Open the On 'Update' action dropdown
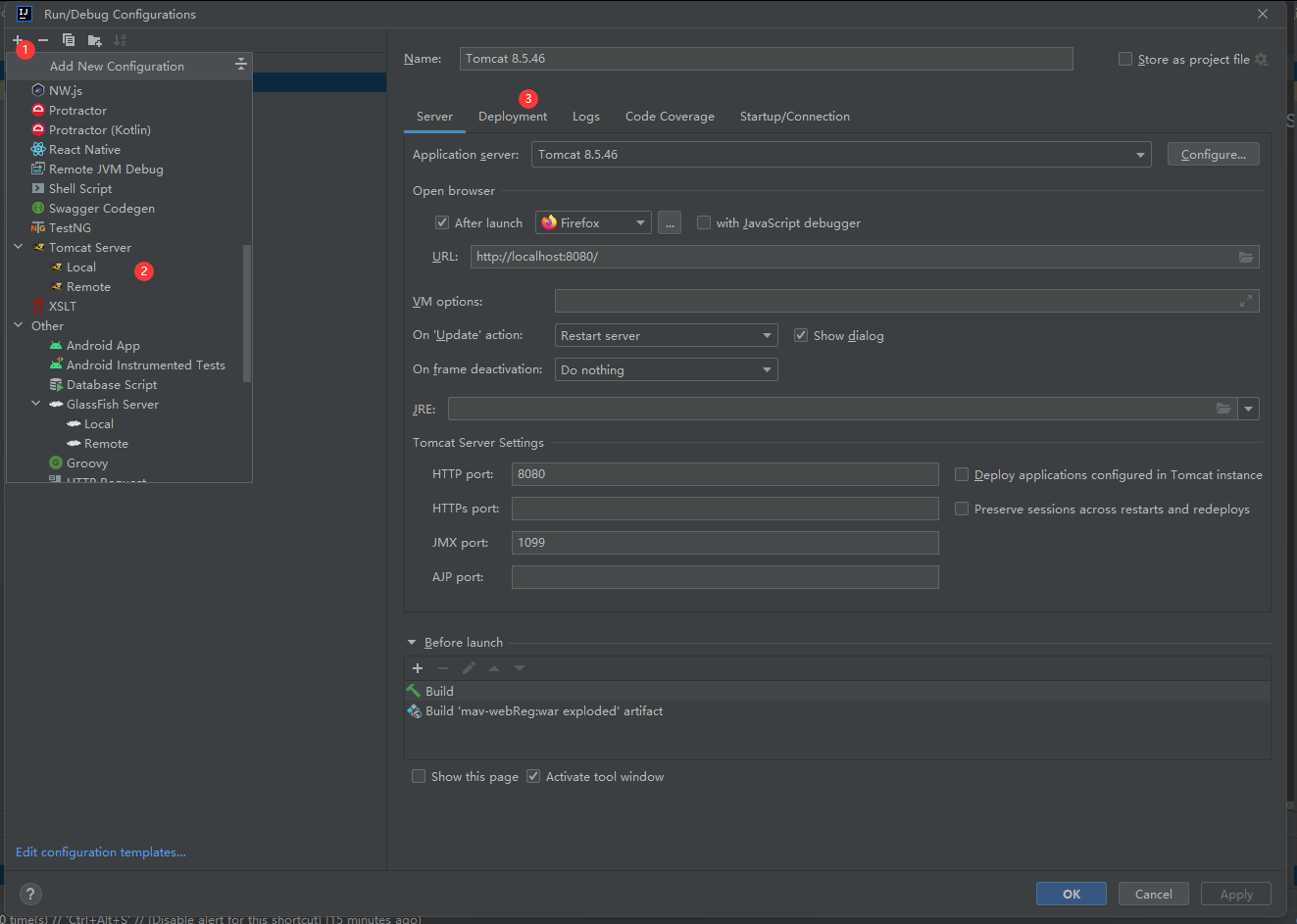The height and width of the screenshot is (924, 1297). coord(667,335)
